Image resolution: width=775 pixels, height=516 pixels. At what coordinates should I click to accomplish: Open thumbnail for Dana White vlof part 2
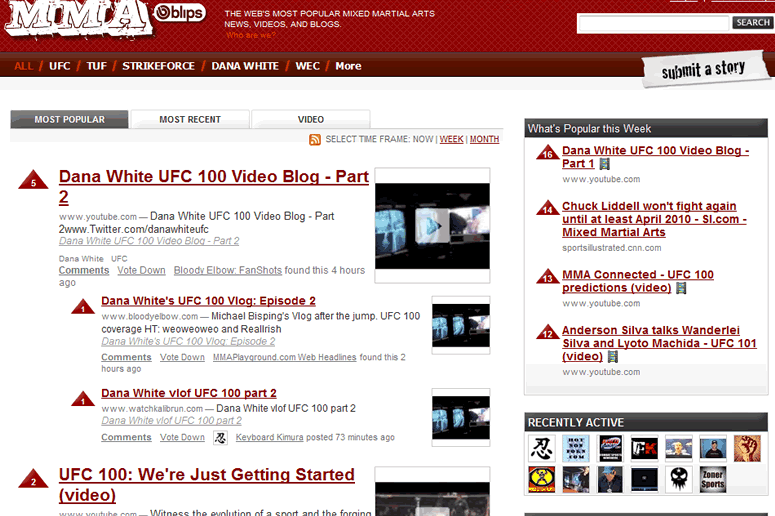461,418
